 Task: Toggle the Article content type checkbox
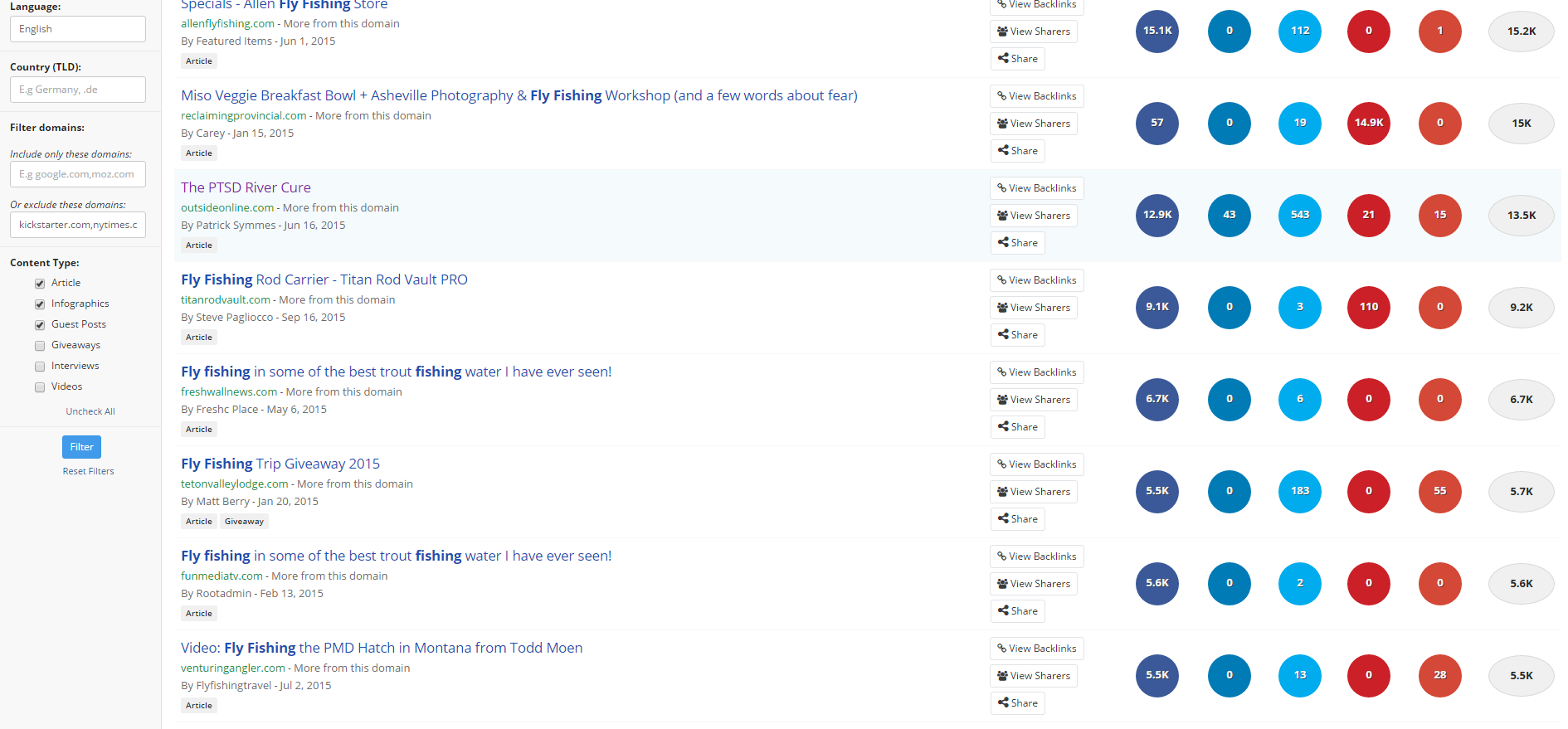[x=40, y=284]
